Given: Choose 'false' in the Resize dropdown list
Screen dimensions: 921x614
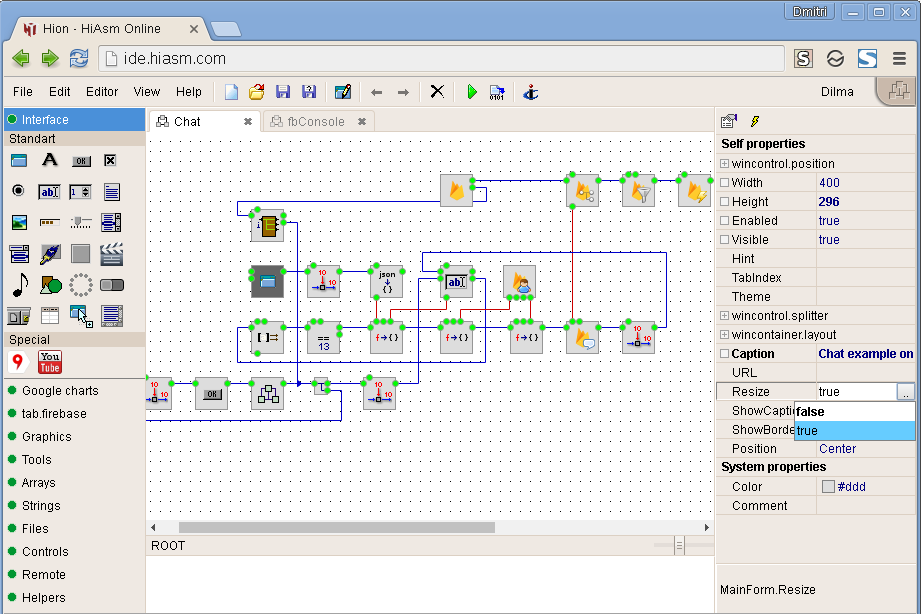Looking at the screenshot, I should pyautogui.click(x=855, y=411).
